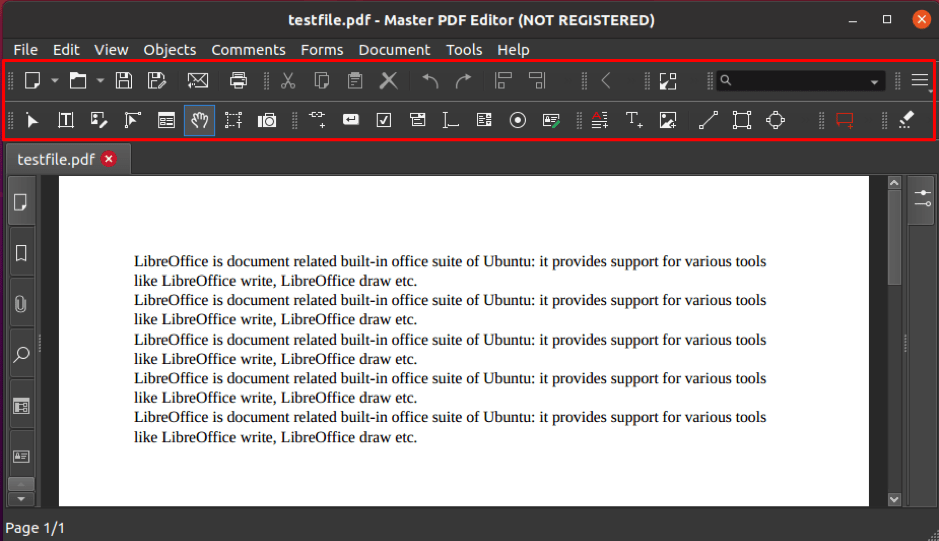Send the file by email envelope icon
939x541 pixels.
pyautogui.click(x=198, y=80)
